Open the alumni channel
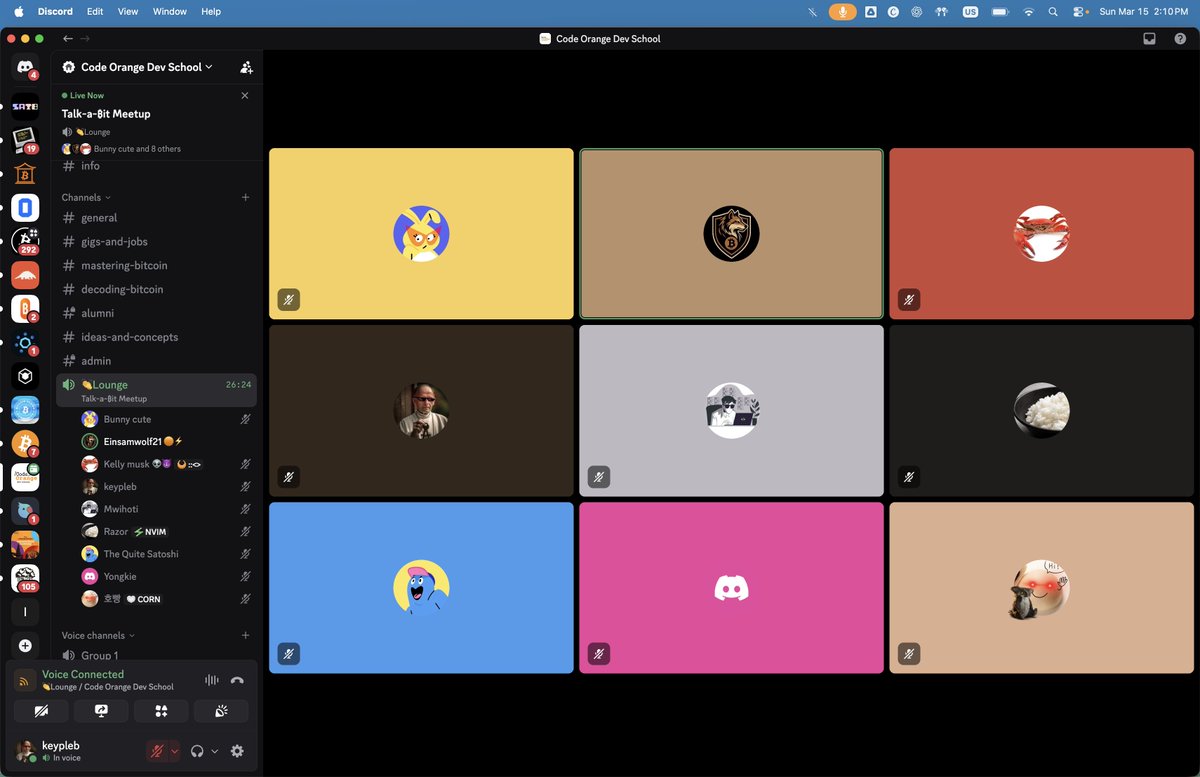1200x777 pixels. click(156, 313)
